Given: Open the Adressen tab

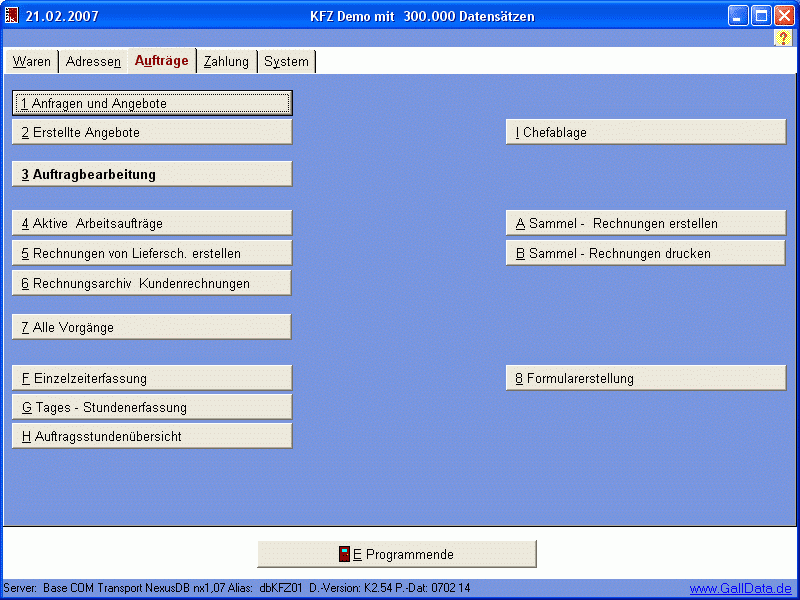Looking at the screenshot, I should pos(93,62).
